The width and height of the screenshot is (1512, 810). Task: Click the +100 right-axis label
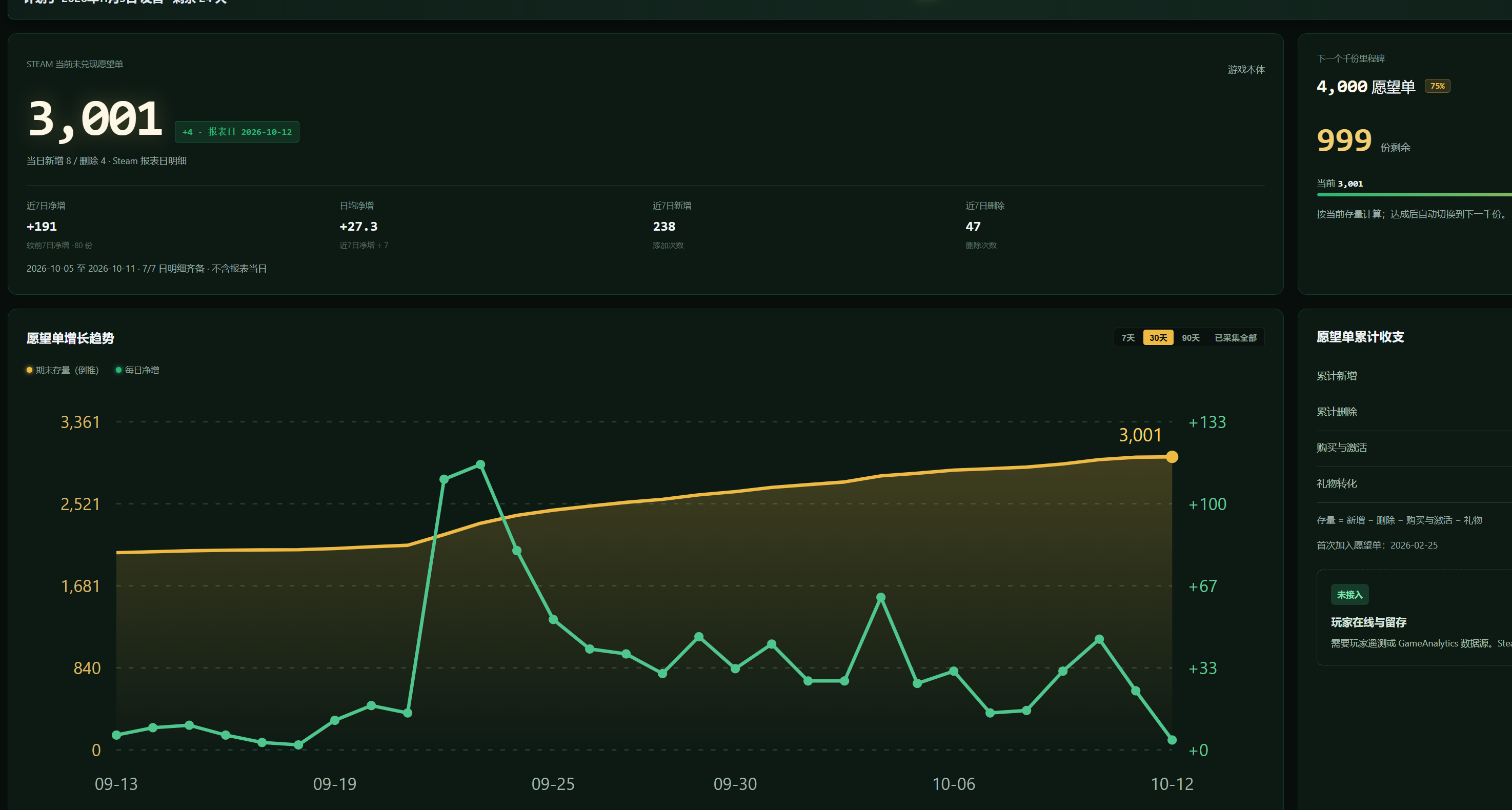click(1207, 504)
